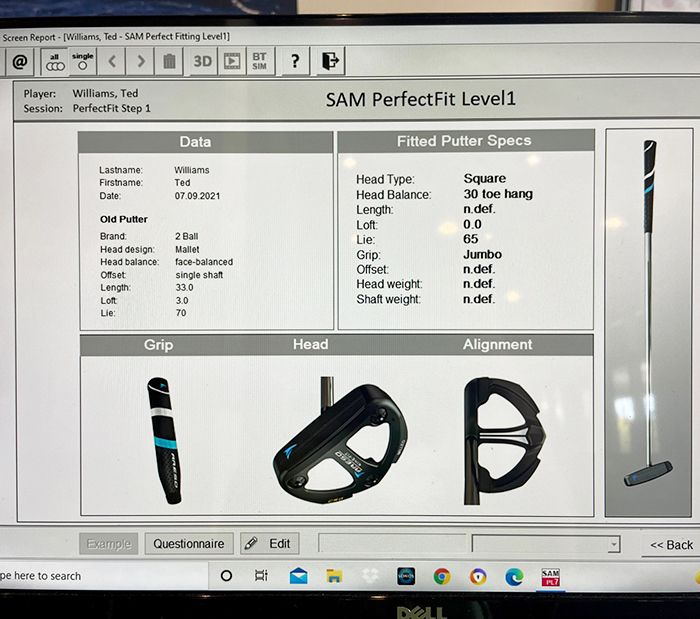Click the 'Fitted Putter Specs' header

(464, 141)
